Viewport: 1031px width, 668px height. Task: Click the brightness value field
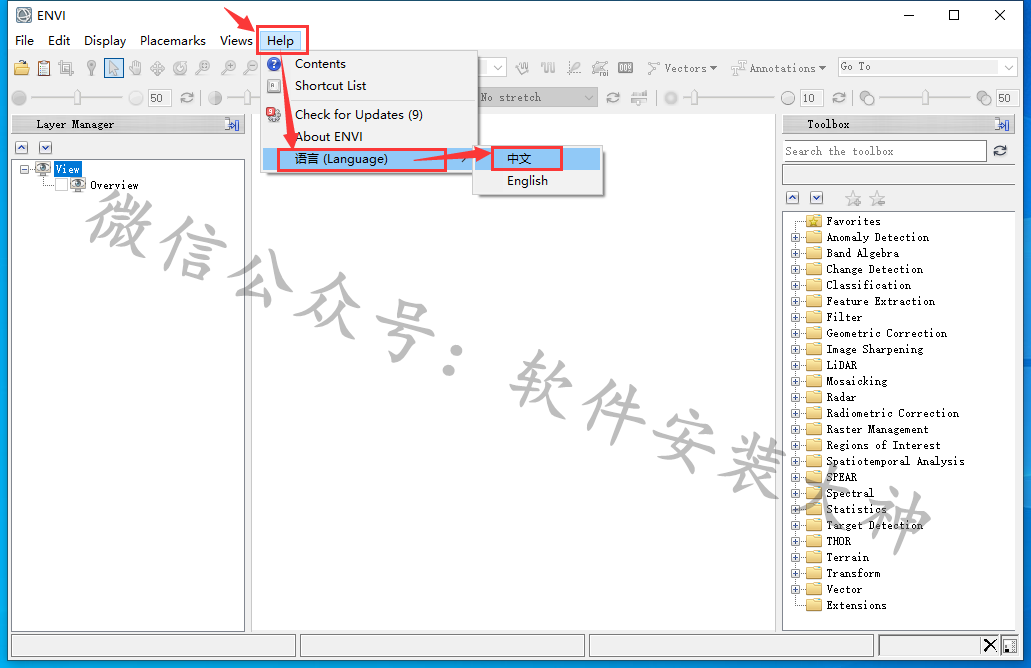click(x=160, y=98)
